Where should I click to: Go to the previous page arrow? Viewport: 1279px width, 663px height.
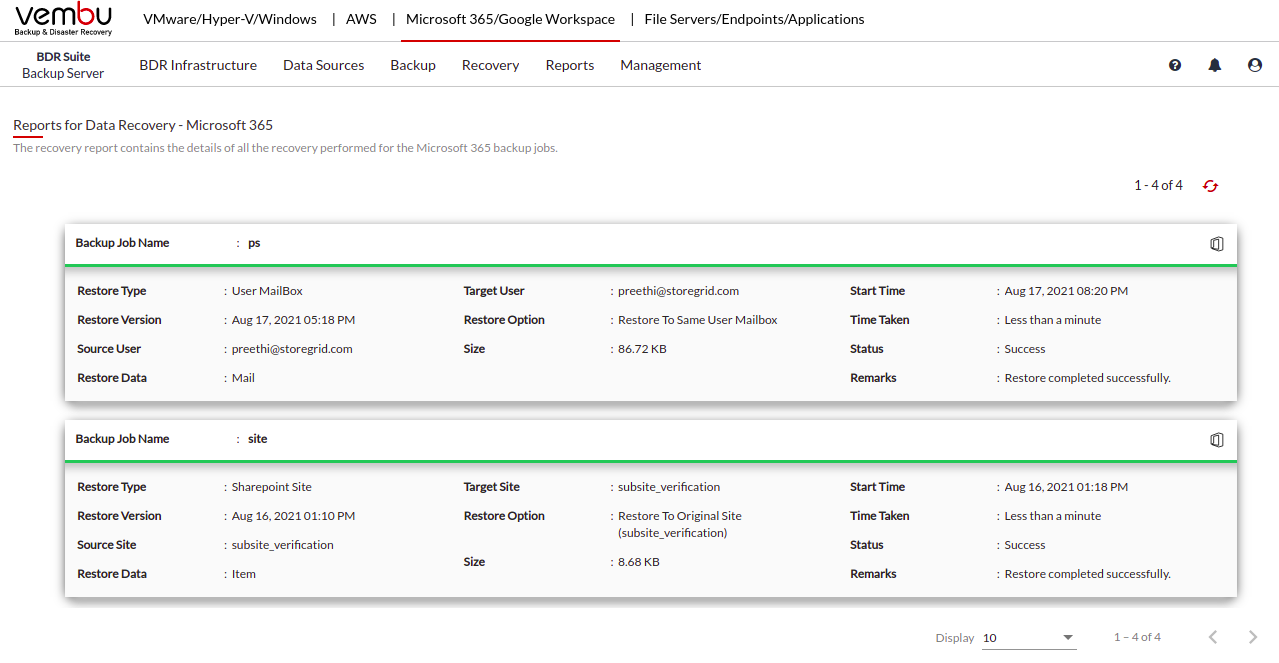(x=1213, y=637)
